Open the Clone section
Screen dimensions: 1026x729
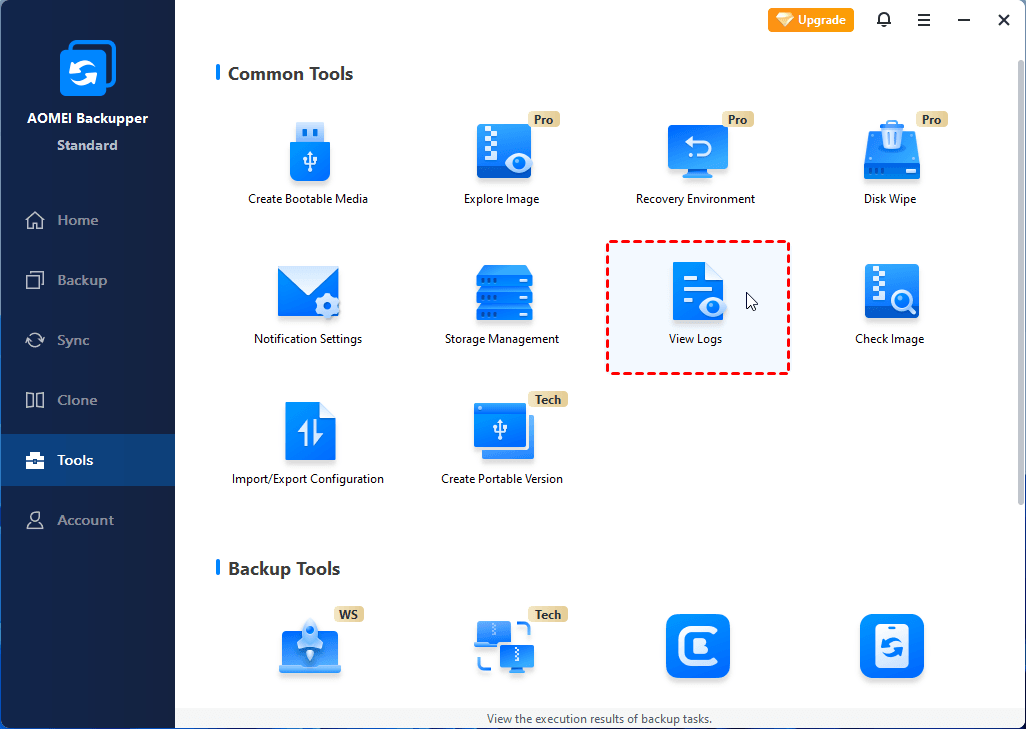(88, 400)
